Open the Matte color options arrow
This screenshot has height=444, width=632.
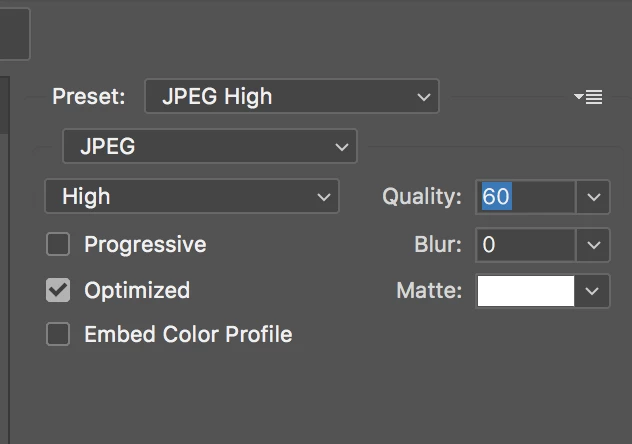594,291
